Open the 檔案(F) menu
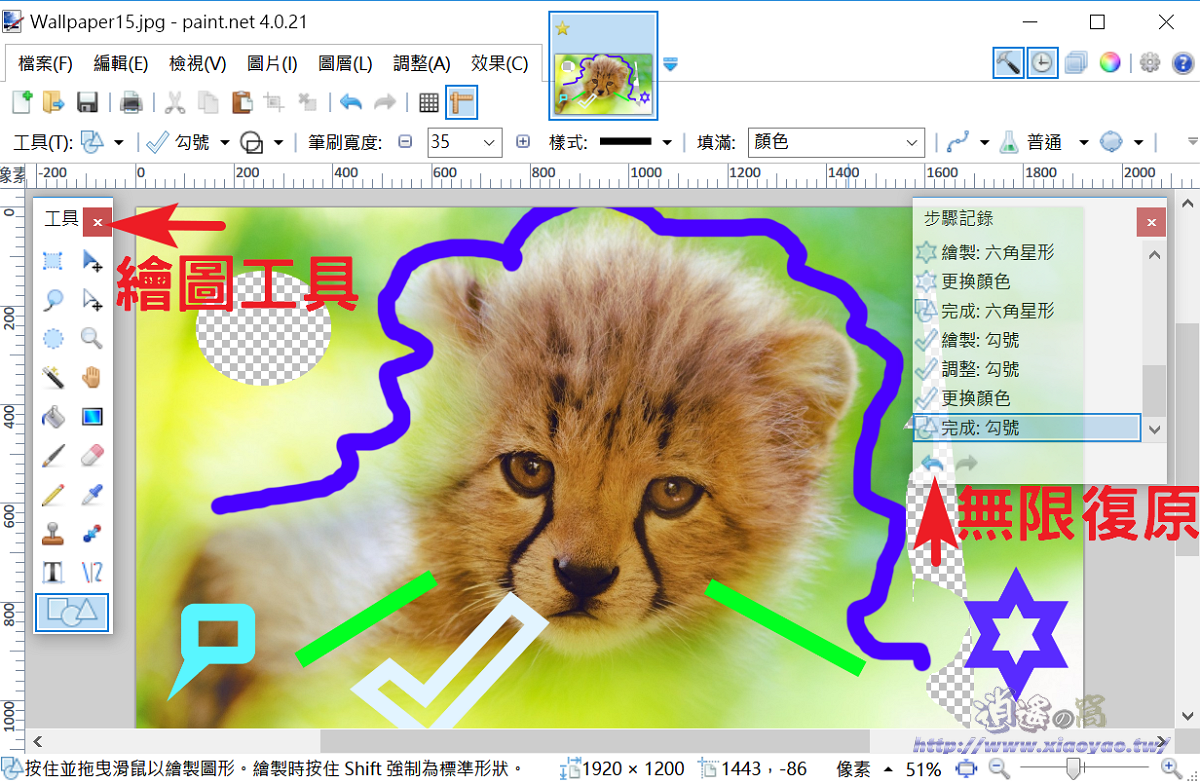This screenshot has width=1200, height=784. (x=45, y=63)
